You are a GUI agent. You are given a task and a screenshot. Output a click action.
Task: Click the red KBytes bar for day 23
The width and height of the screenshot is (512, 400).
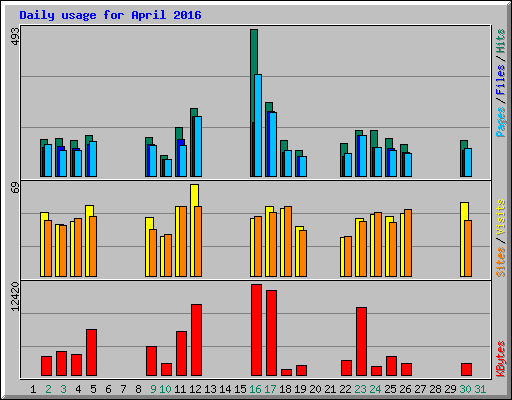(361, 342)
